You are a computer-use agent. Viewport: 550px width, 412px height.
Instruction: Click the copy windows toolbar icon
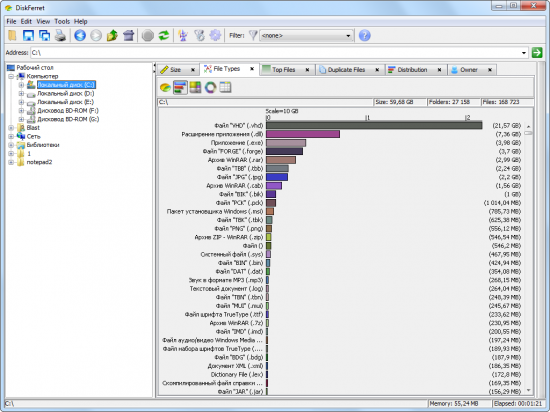[x=45, y=35]
